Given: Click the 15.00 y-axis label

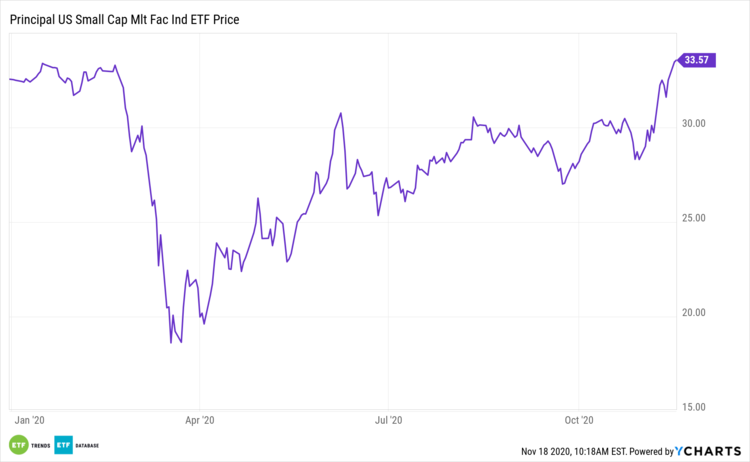Looking at the screenshot, I should (694, 407).
